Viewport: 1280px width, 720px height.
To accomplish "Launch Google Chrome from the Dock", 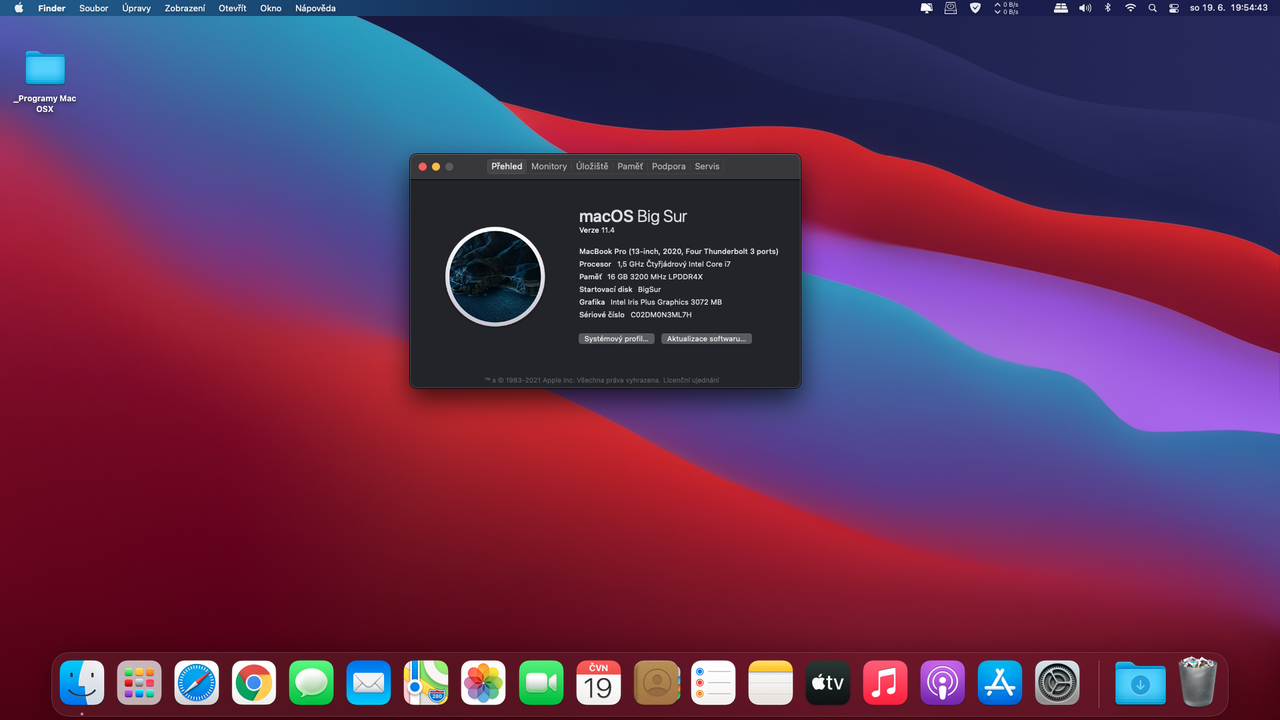I will point(254,683).
